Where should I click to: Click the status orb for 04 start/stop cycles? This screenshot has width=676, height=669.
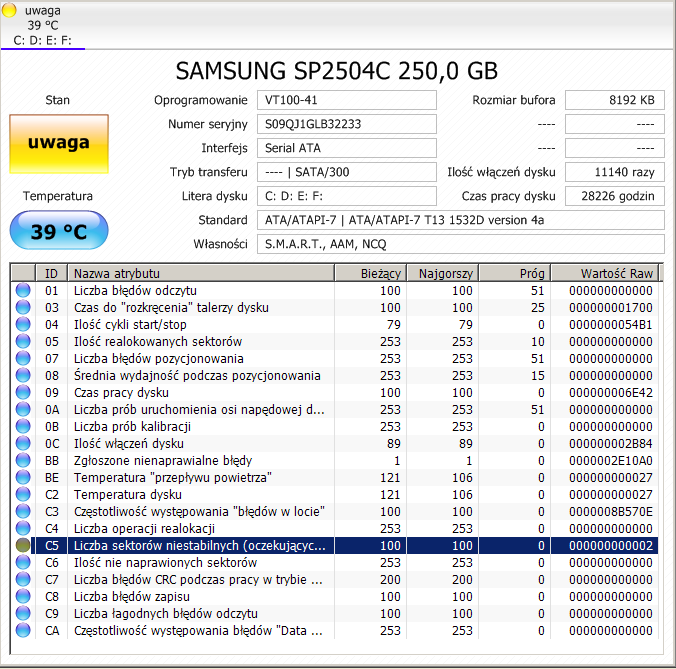pos(23,324)
